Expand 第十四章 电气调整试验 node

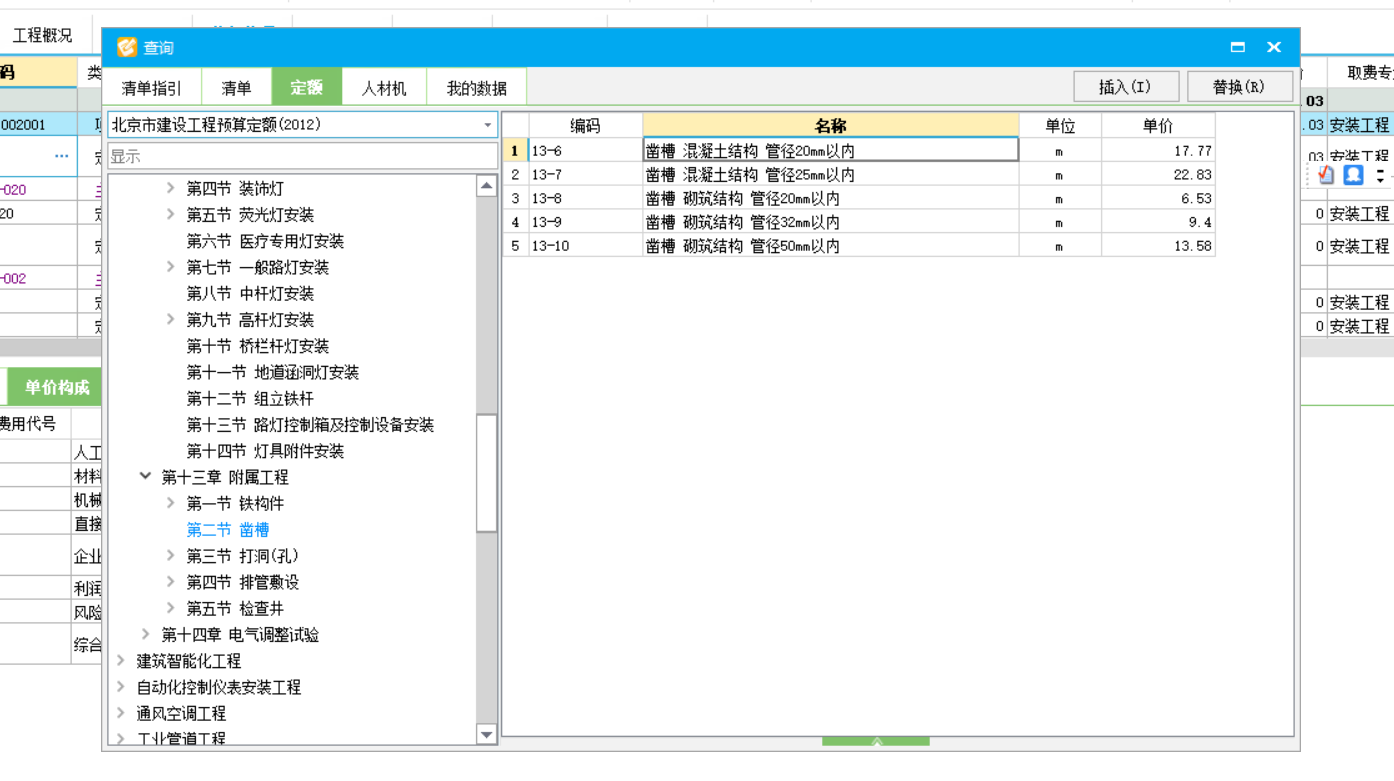pyautogui.click(x=145, y=634)
